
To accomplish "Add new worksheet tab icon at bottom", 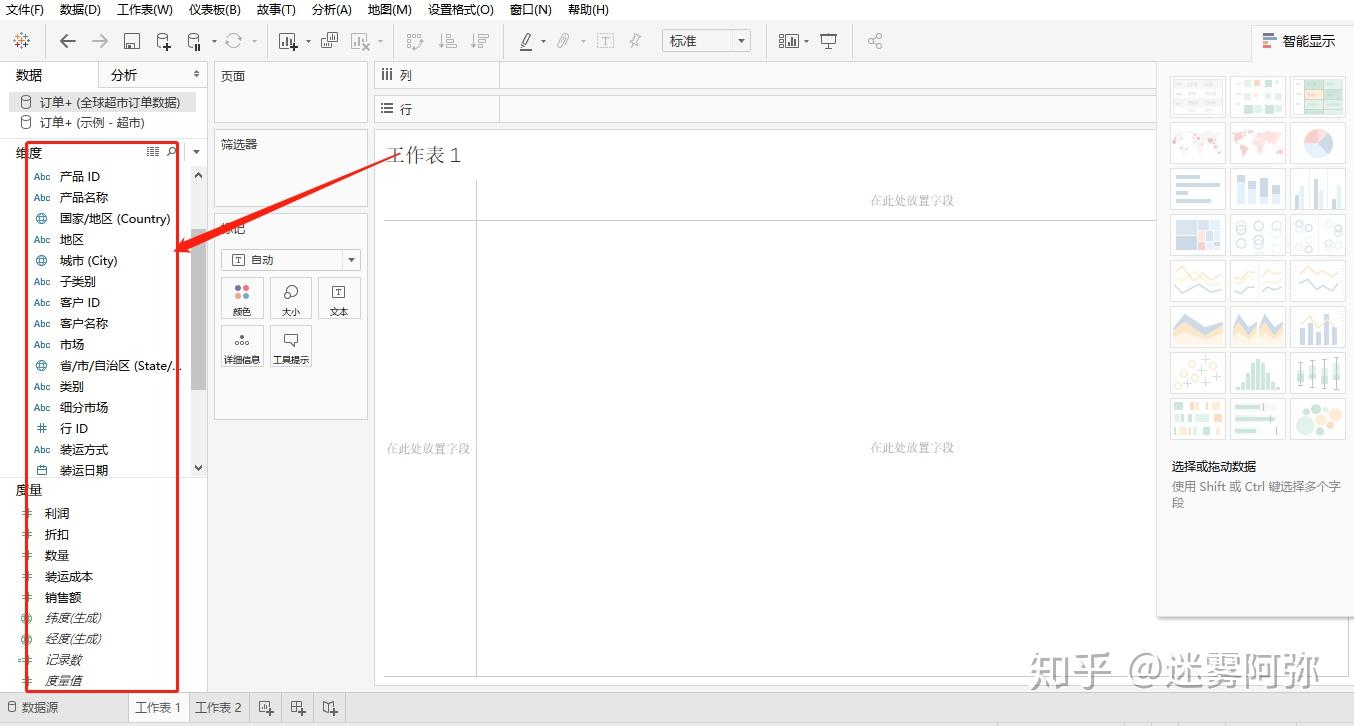I will pyautogui.click(x=266, y=708).
